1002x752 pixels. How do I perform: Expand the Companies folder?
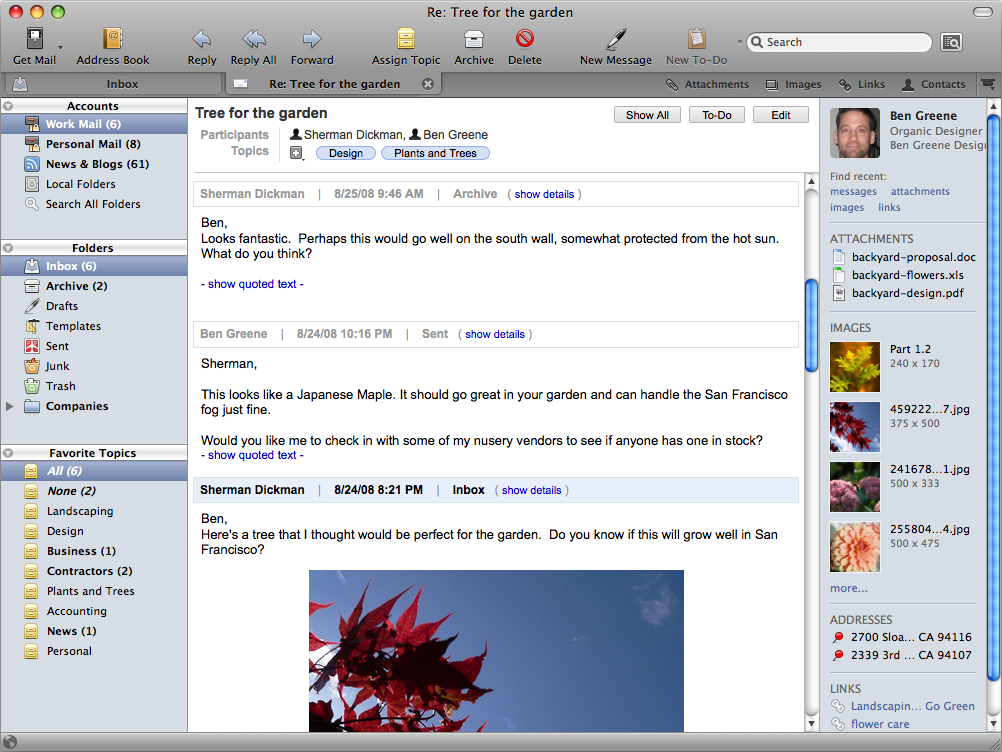click(x=10, y=406)
